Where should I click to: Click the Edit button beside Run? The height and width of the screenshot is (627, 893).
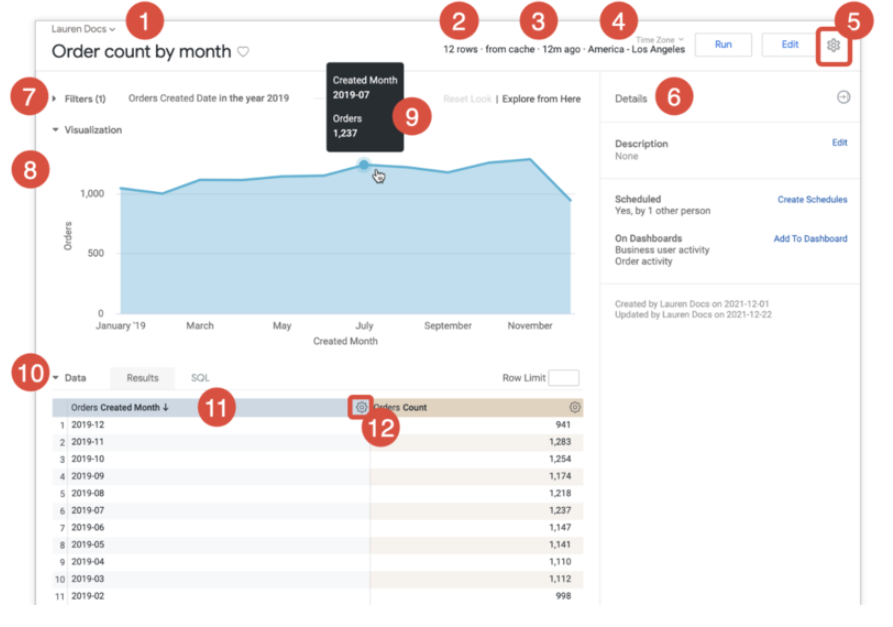(790, 44)
